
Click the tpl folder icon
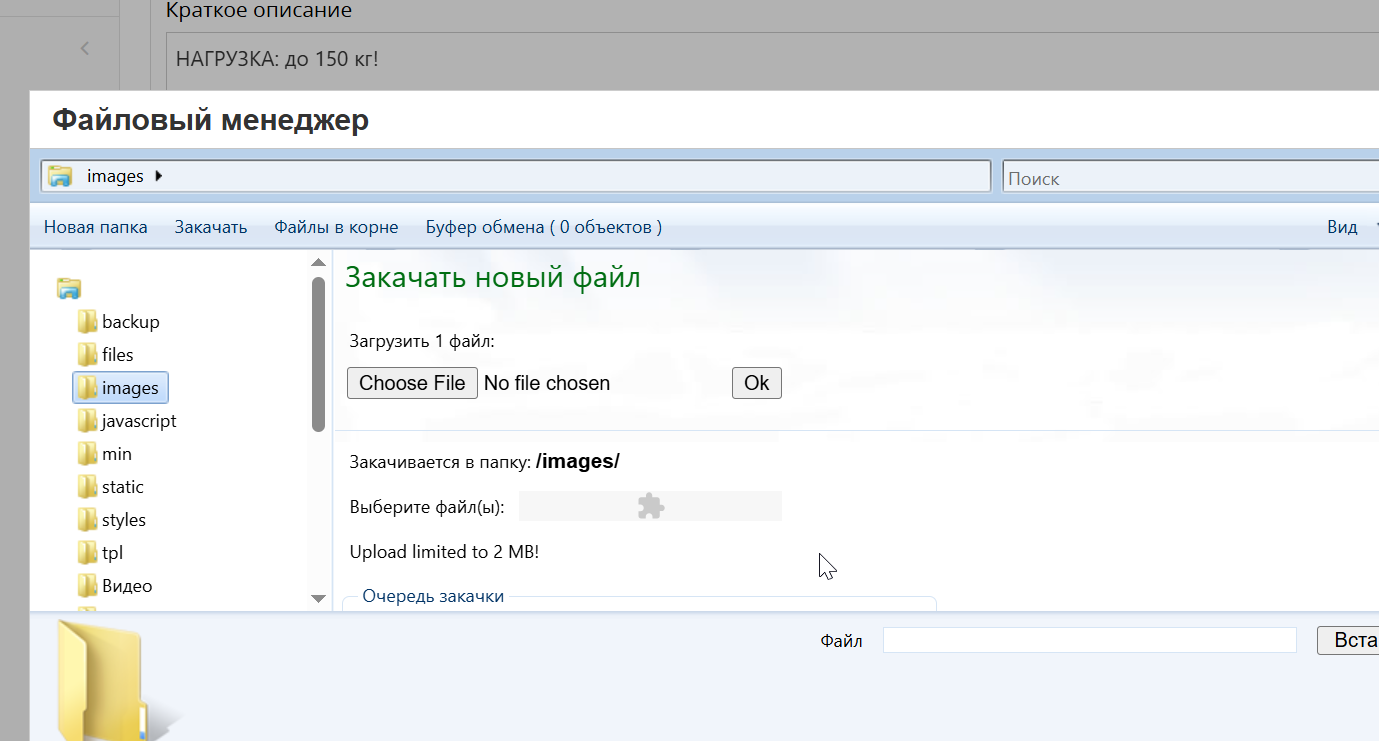coord(87,553)
